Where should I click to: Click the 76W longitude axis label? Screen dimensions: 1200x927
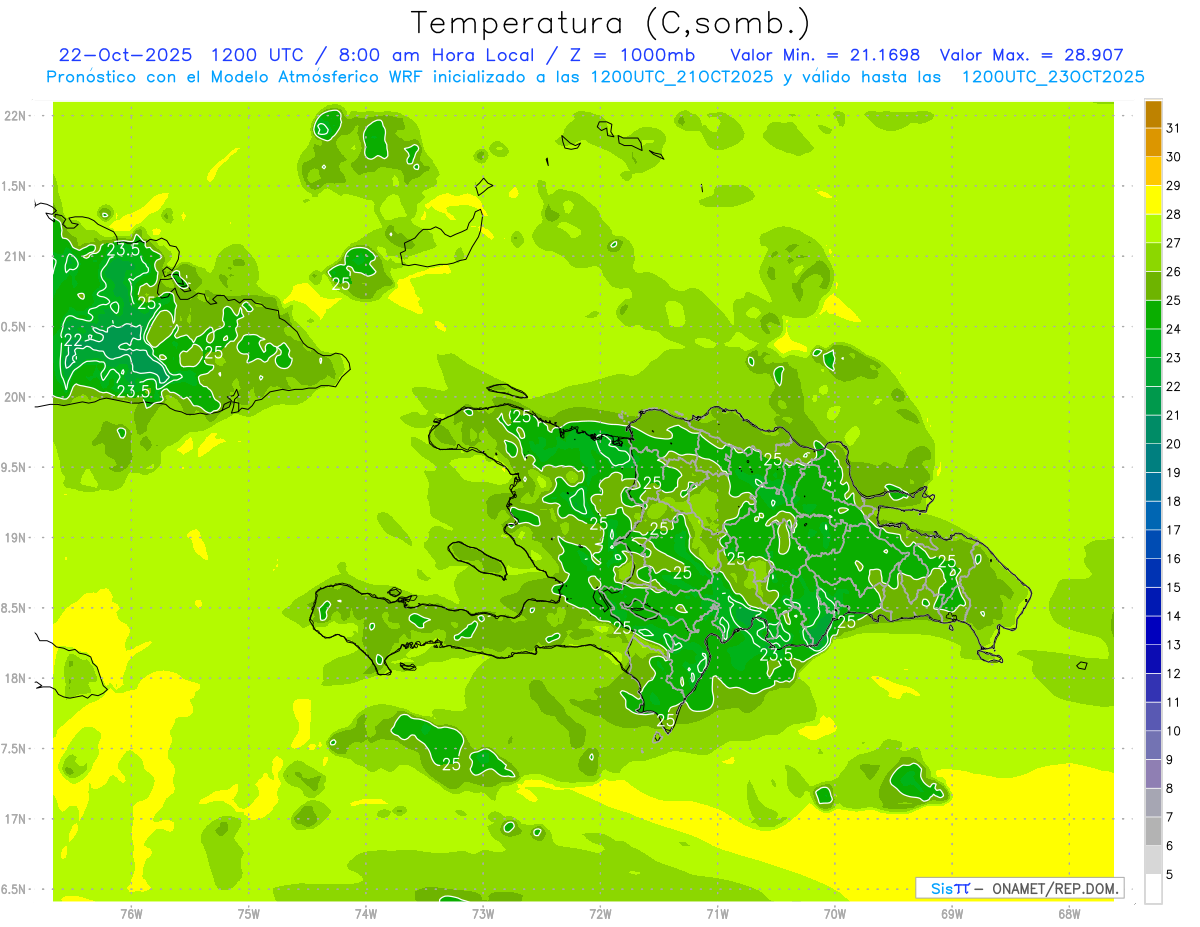click(x=131, y=913)
